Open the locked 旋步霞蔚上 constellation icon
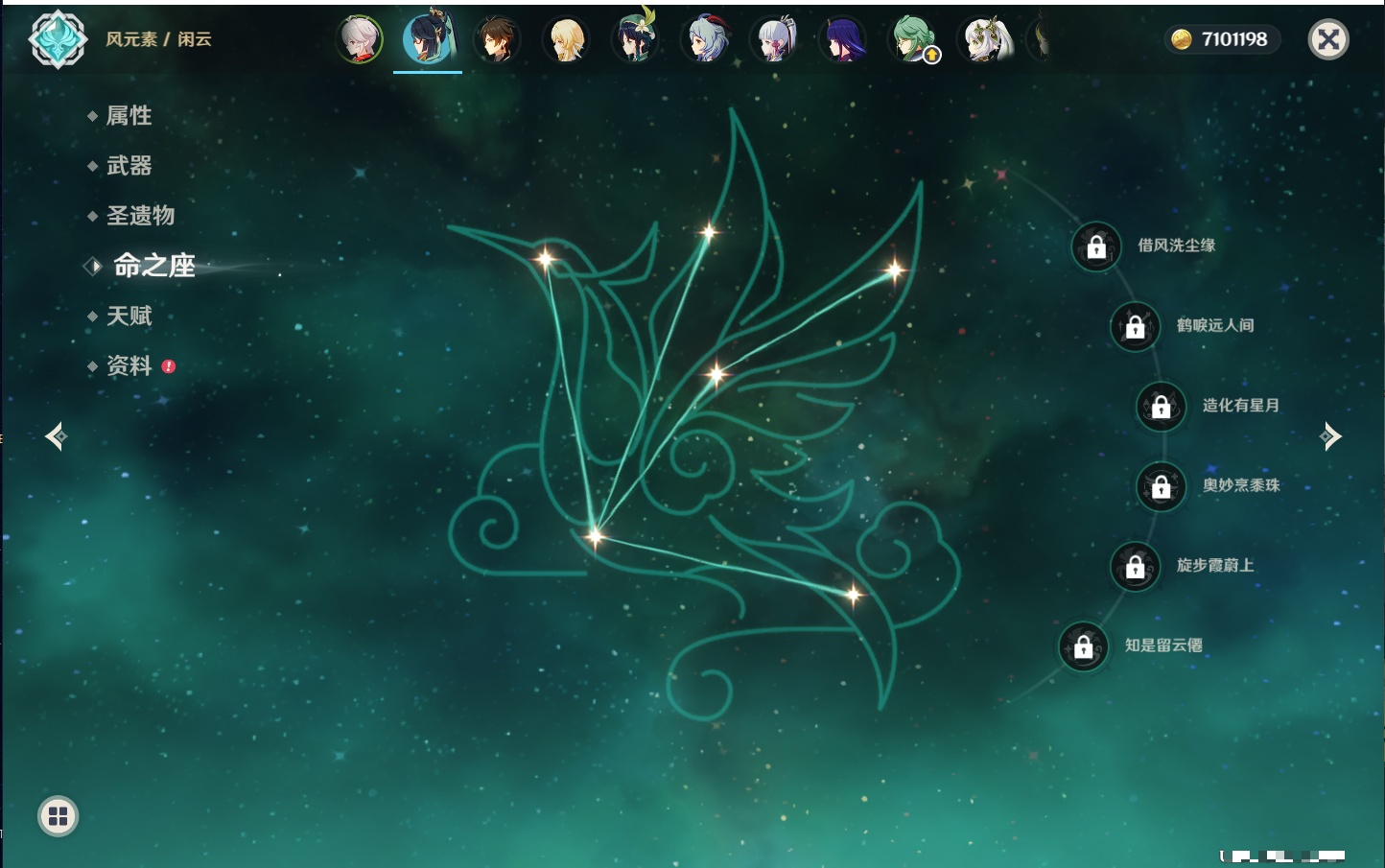1385x868 pixels. [x=1136, y=566]
